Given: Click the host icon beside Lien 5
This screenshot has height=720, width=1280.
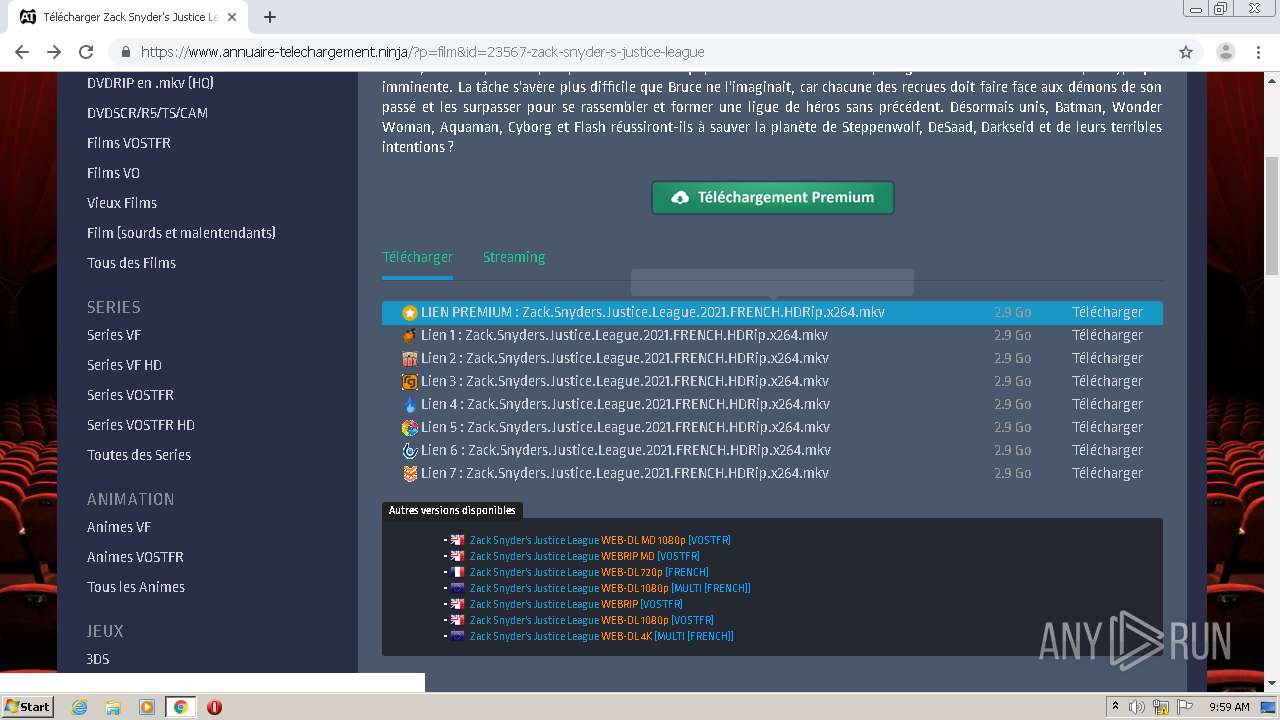Looking at the screenshot, I should coord(410,427).
